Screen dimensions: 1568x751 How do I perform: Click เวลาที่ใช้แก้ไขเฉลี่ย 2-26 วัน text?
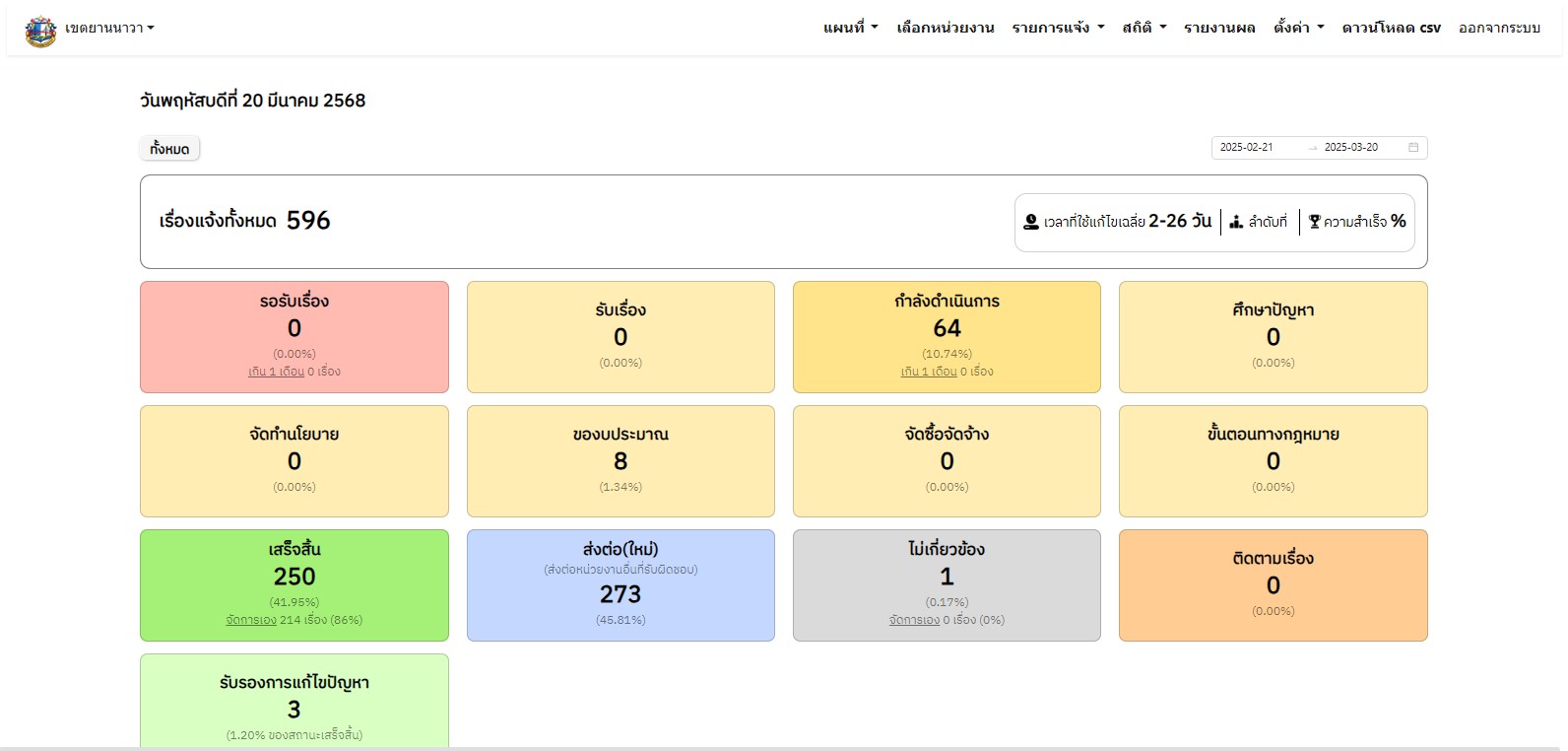tap(1128, 222)
